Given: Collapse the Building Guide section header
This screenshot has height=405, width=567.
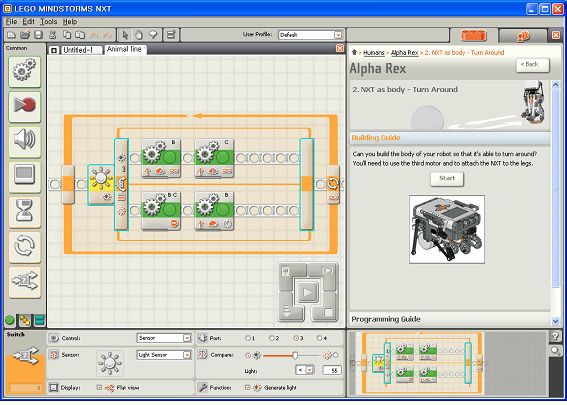Looking at the screenshot, I should tap(450, 138).
